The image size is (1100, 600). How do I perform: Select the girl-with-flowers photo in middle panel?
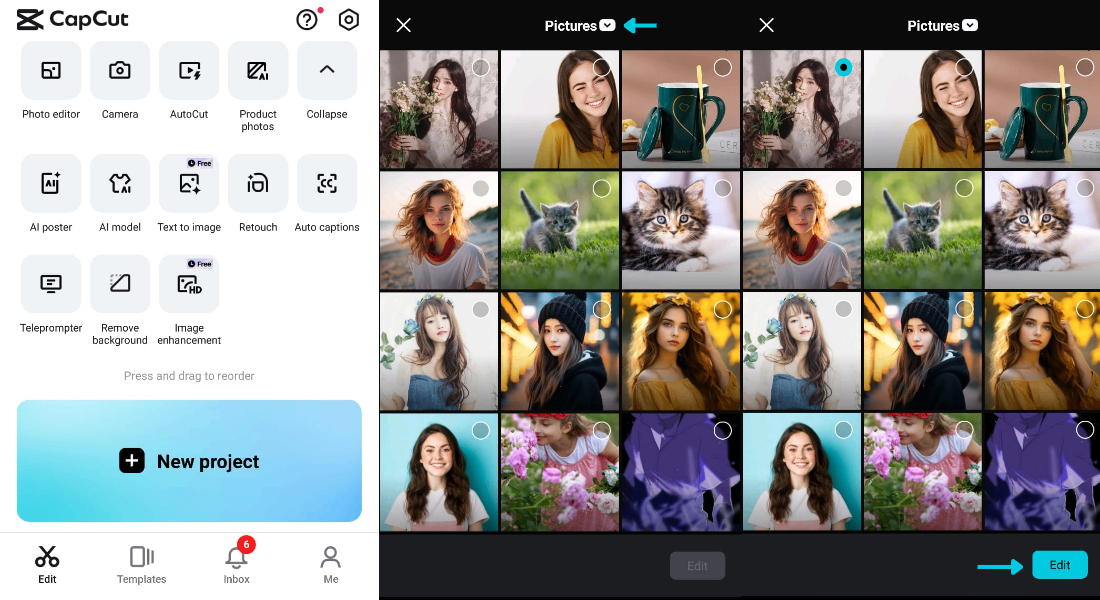pos(481,67)
